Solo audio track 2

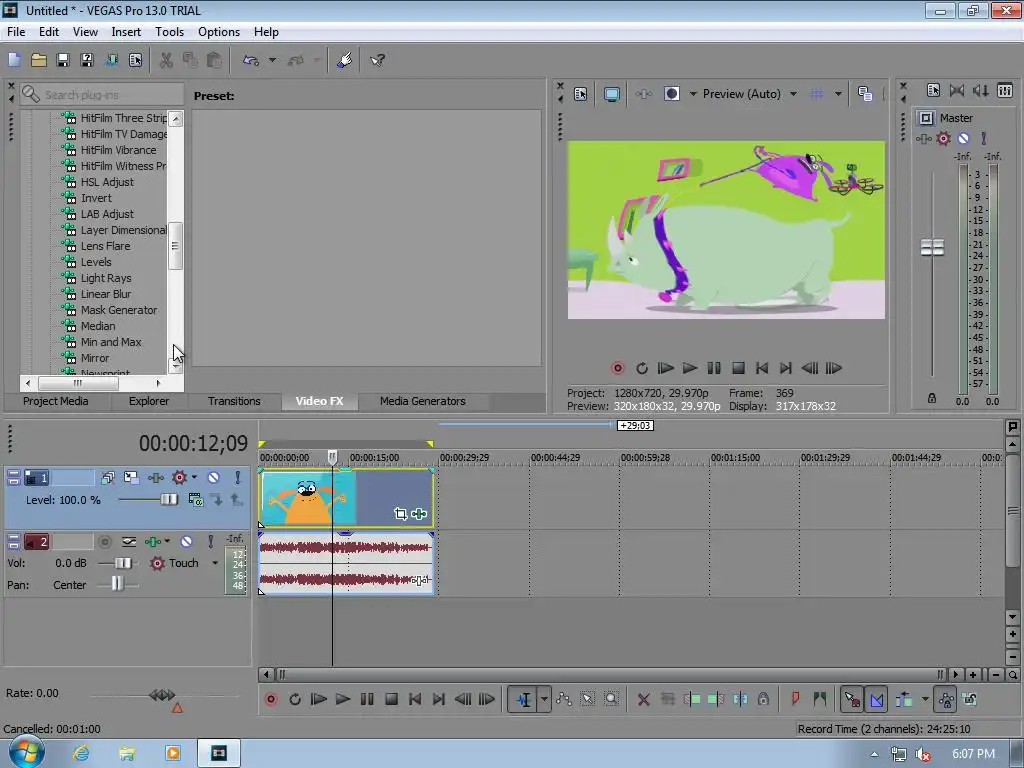pyautogui.click(x=210, y=541)
